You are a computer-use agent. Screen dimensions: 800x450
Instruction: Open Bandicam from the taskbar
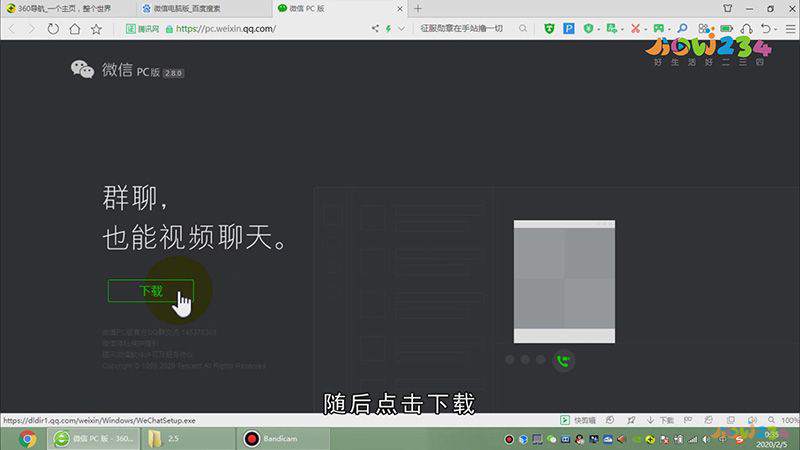[283, 439]
